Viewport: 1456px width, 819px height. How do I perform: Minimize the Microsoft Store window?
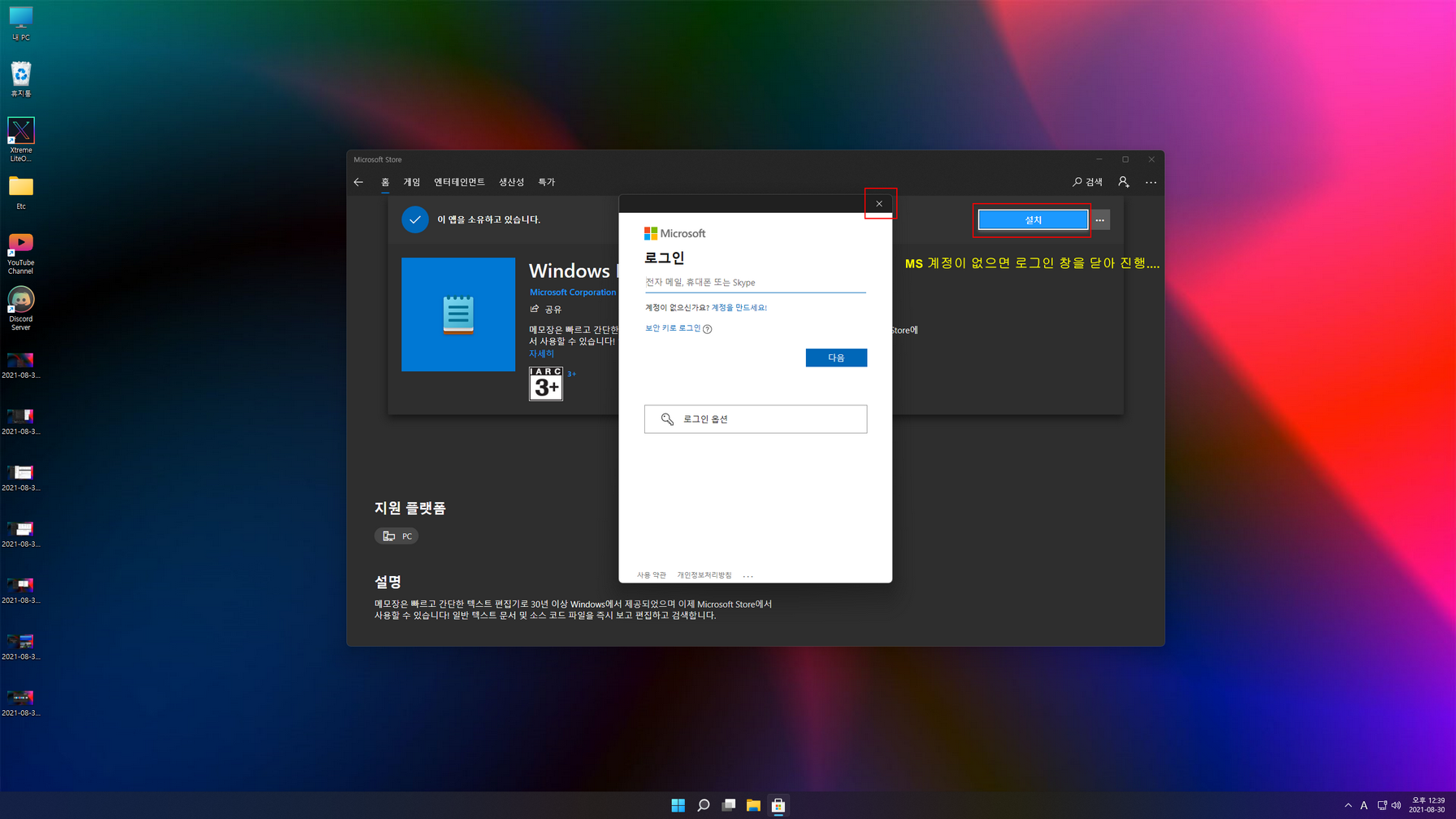pos(1098,159)
